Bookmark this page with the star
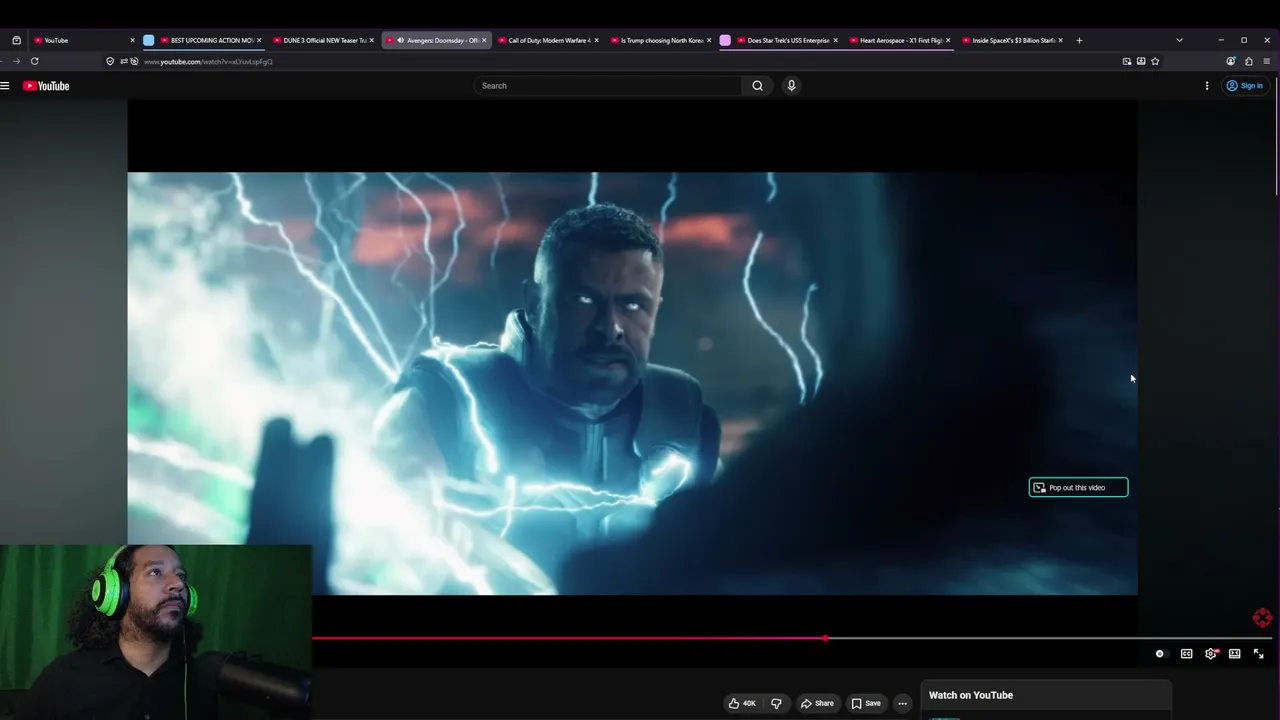Viewport: 1280px width, 720px height. [1155, 61]
